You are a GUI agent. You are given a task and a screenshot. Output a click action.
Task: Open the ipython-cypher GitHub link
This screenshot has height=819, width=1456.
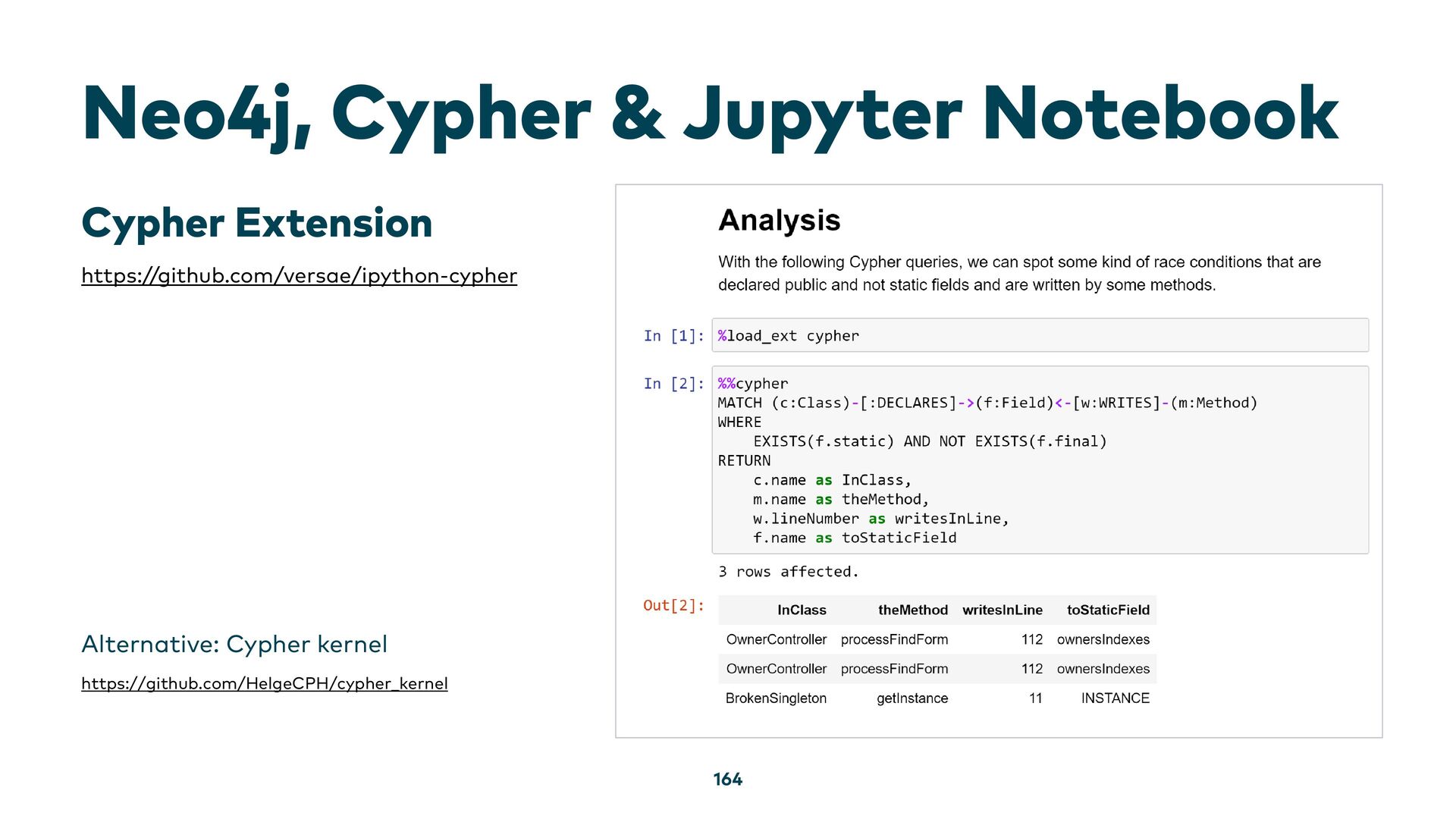click(299, 275)
